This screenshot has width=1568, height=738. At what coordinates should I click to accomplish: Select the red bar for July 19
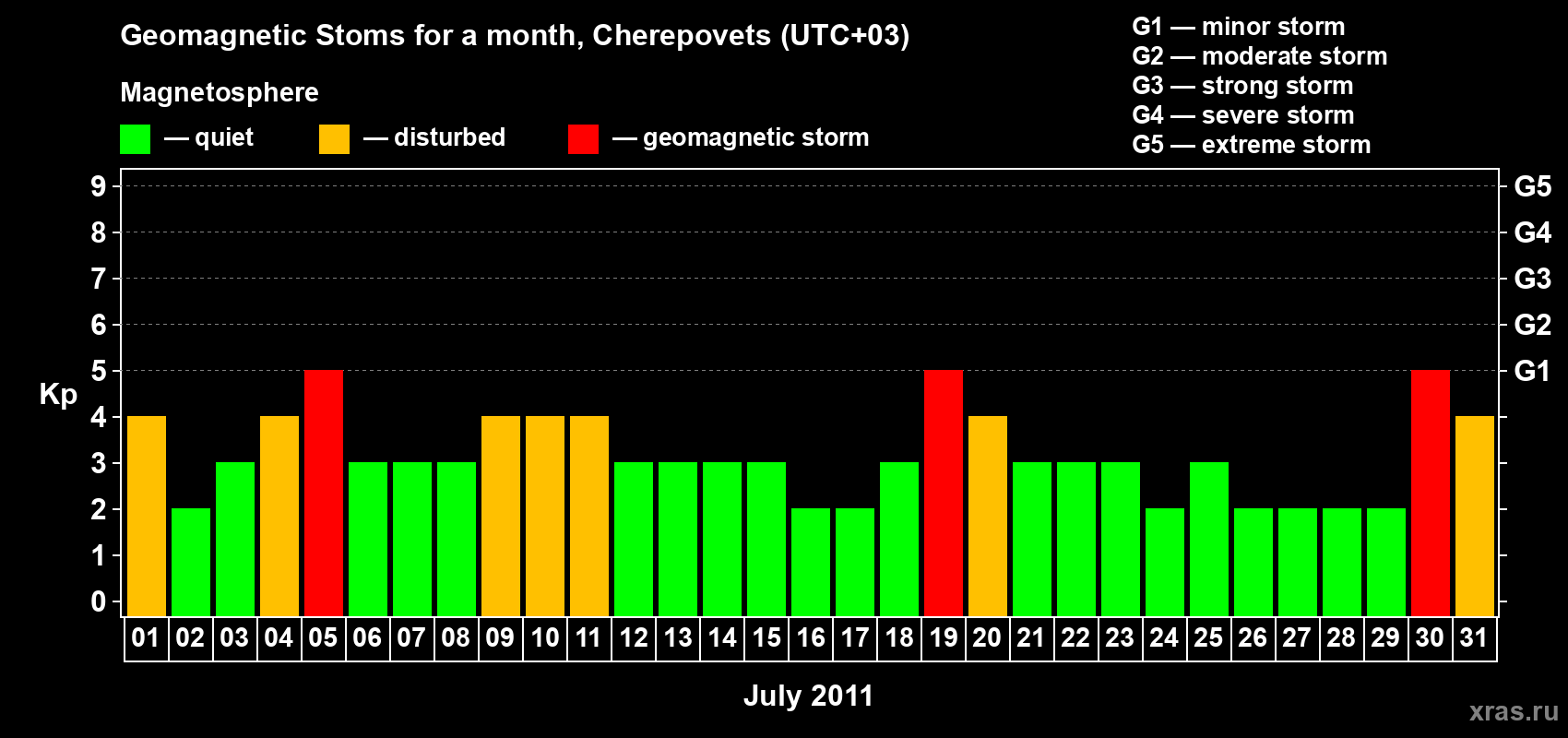(944, 493)
